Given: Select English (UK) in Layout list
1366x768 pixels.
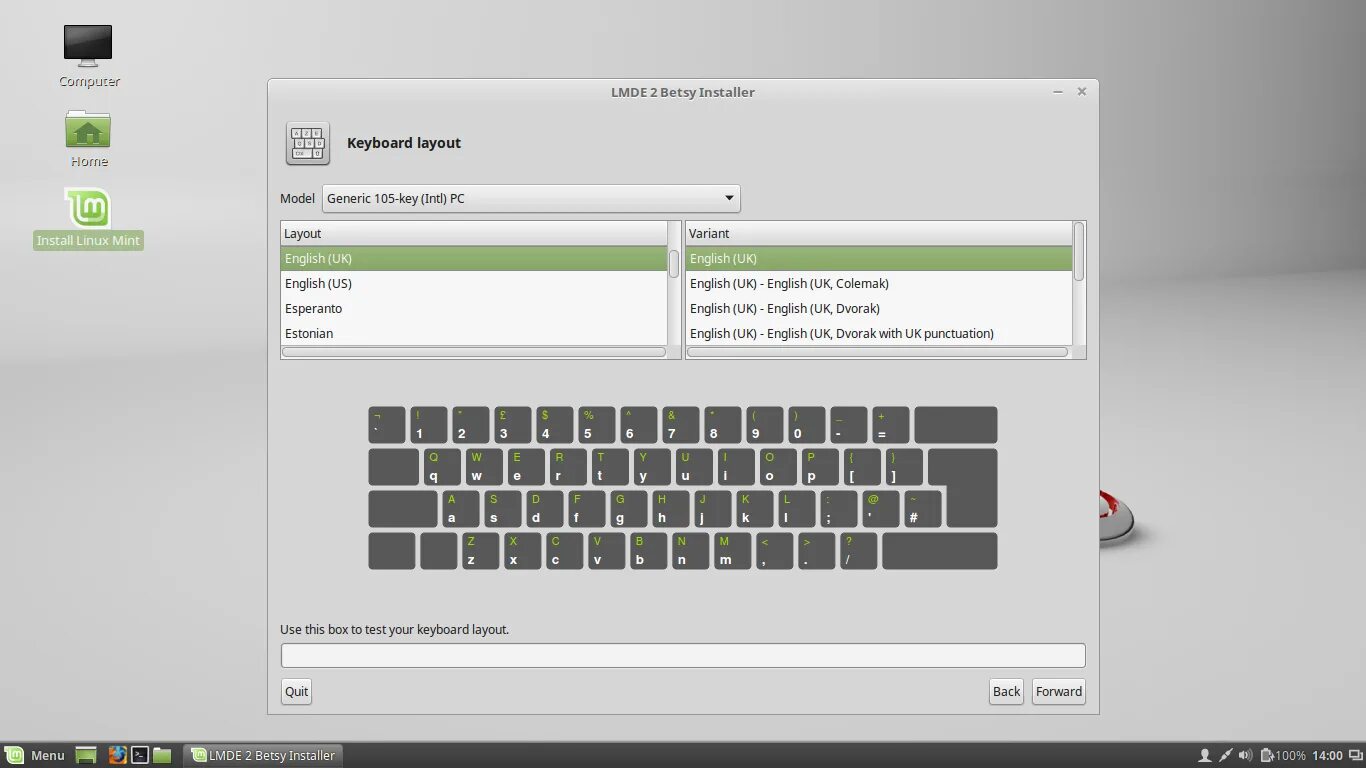Looking at the screenshot, I should 474,258.
